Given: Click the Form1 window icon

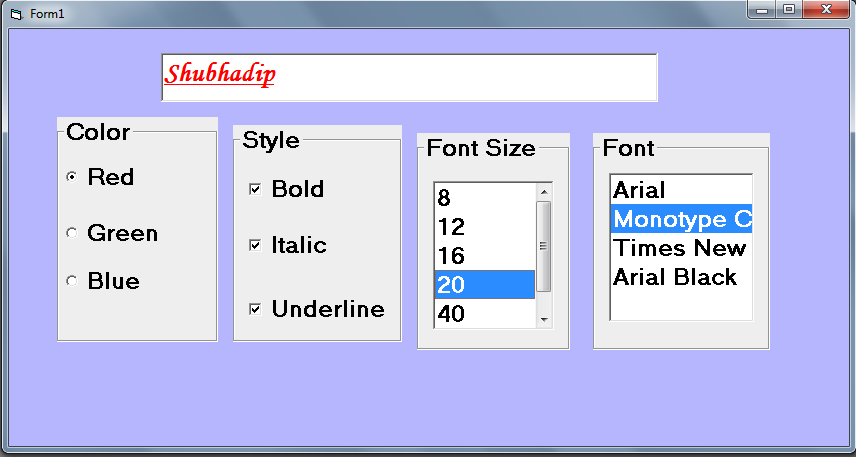Looking at the screenshot, I should pos(14,13).
